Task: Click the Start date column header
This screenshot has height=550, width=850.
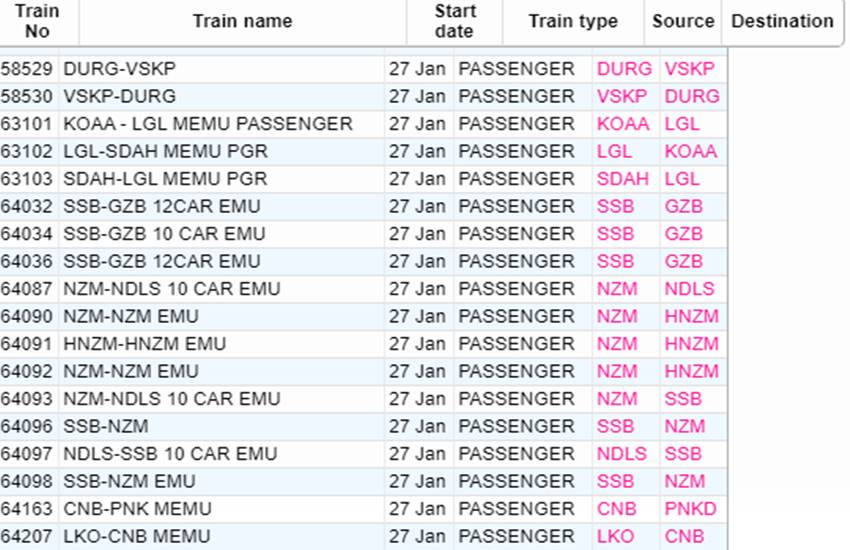Action: [x=454, y=22]
